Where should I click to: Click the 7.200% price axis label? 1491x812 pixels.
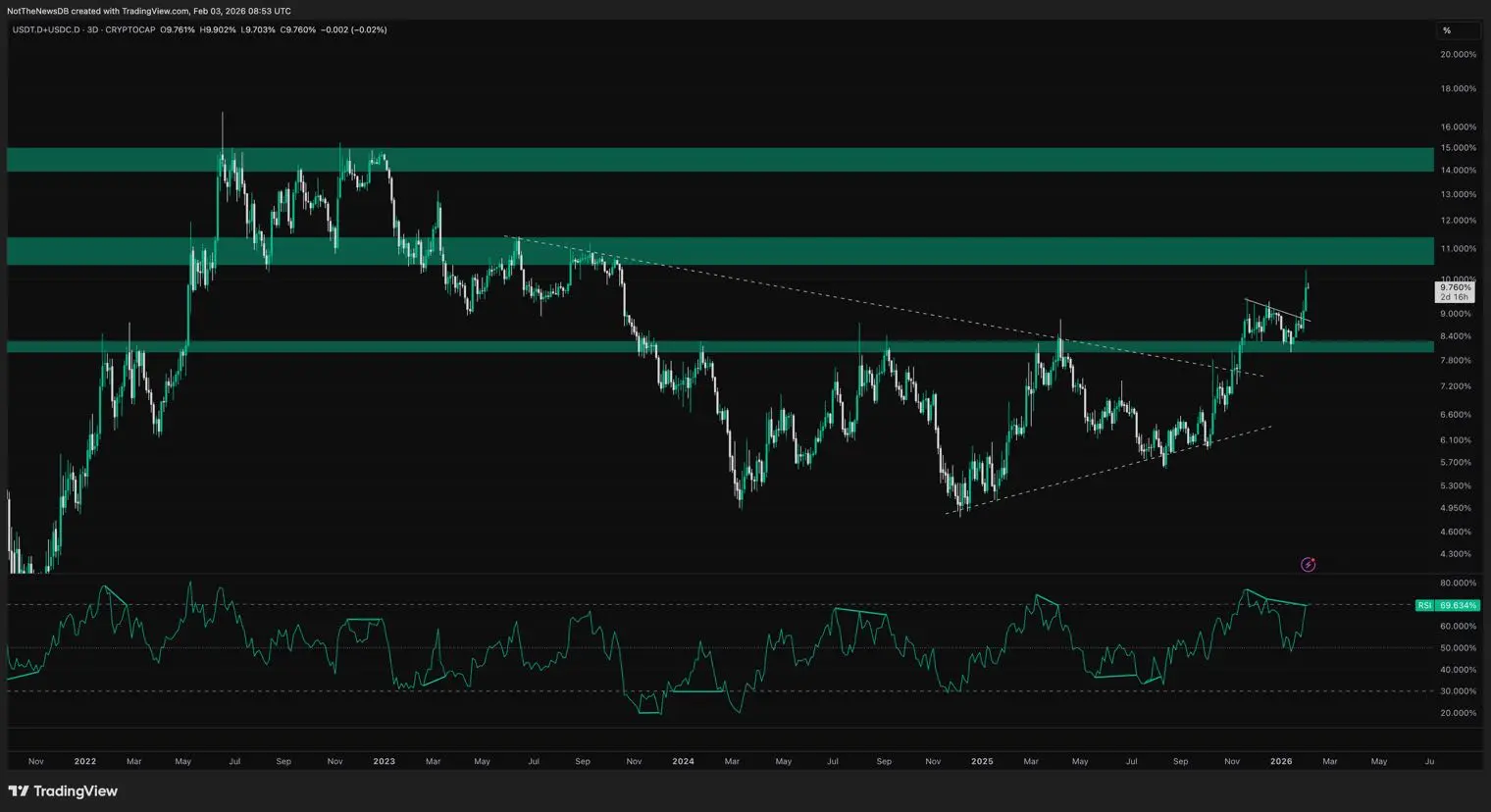tap(1456, 386)
